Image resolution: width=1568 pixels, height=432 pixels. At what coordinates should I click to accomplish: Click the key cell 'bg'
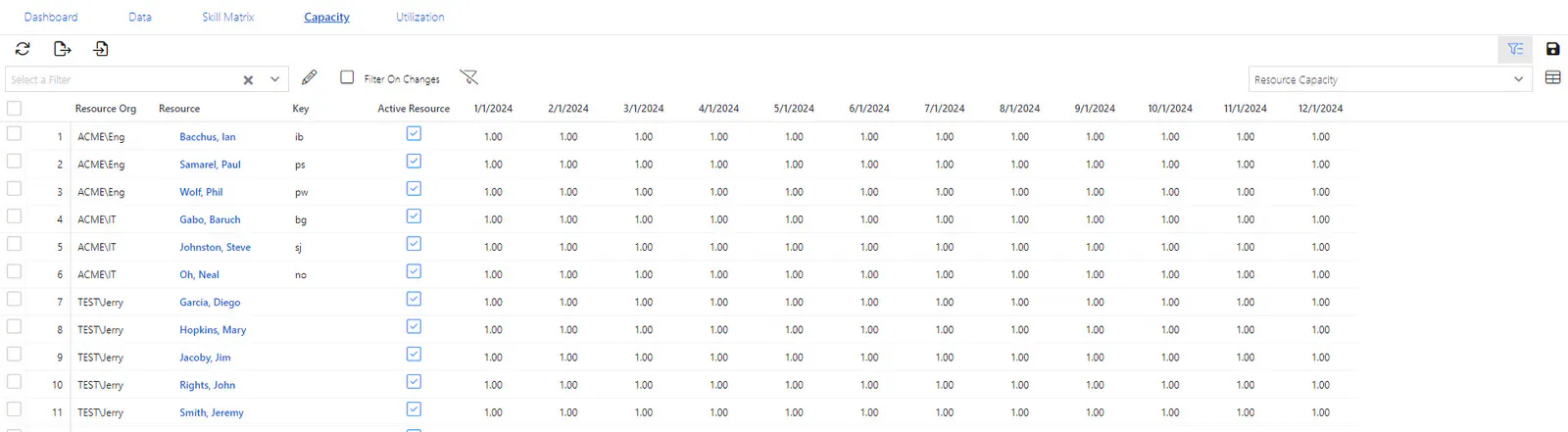[301, 220]
